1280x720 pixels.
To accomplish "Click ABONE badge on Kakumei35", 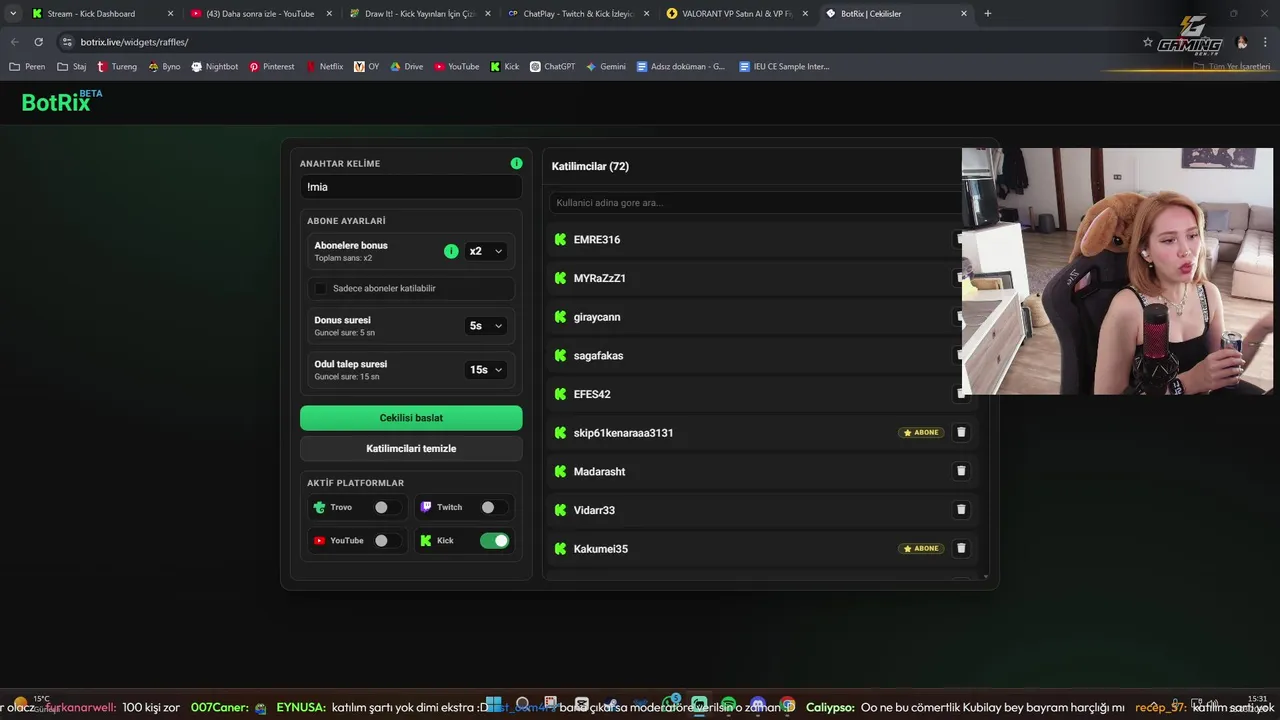I will [x=921, y=549].
